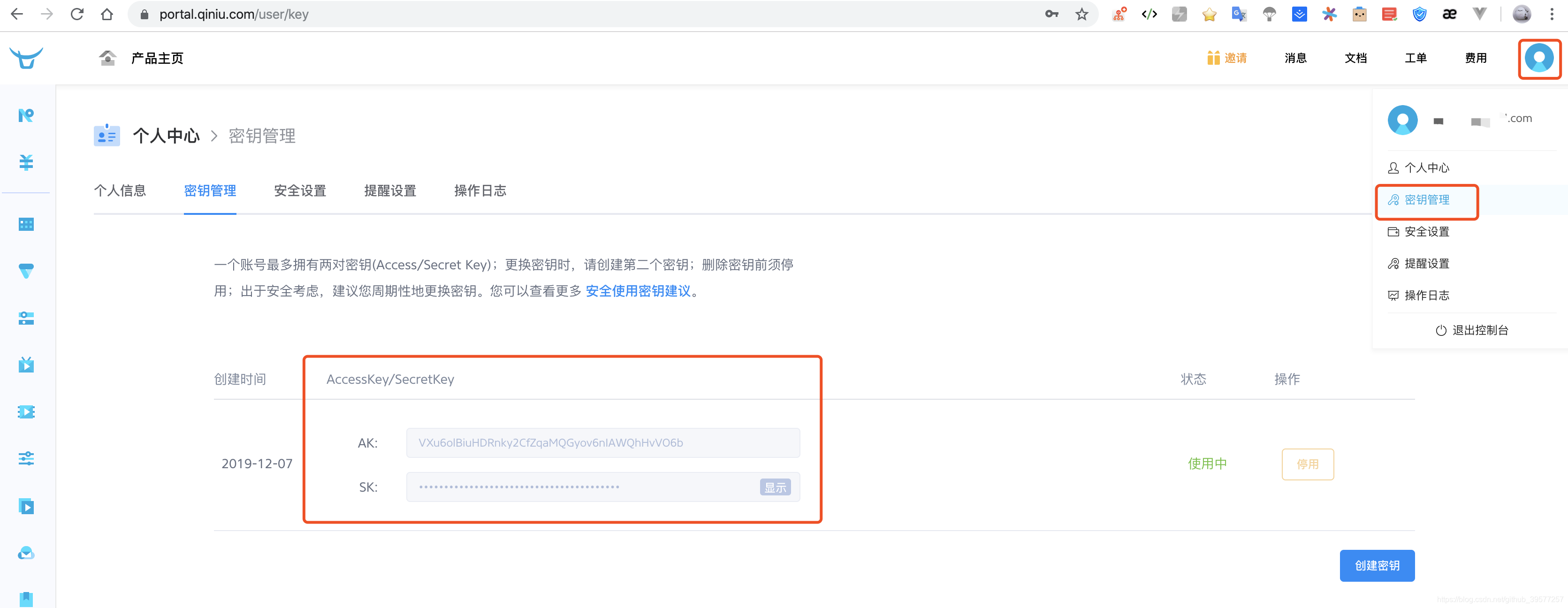Choose 密钥管理 in the user dropdown

click(x=1427, y=200)
